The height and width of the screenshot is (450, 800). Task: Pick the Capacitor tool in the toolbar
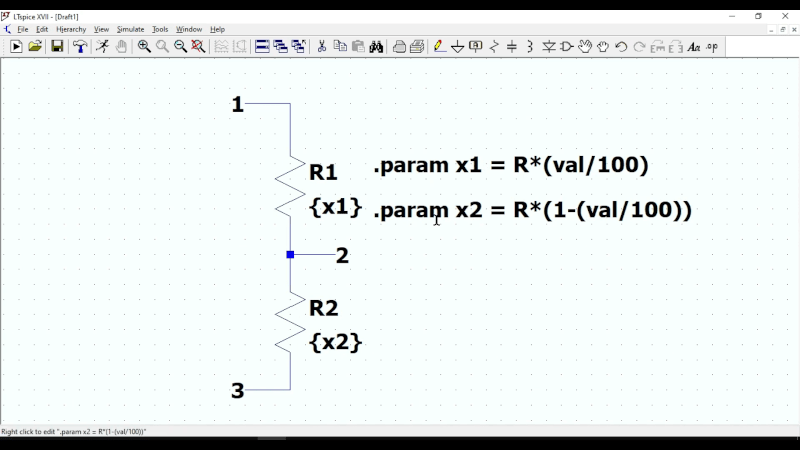pos(512,47)
